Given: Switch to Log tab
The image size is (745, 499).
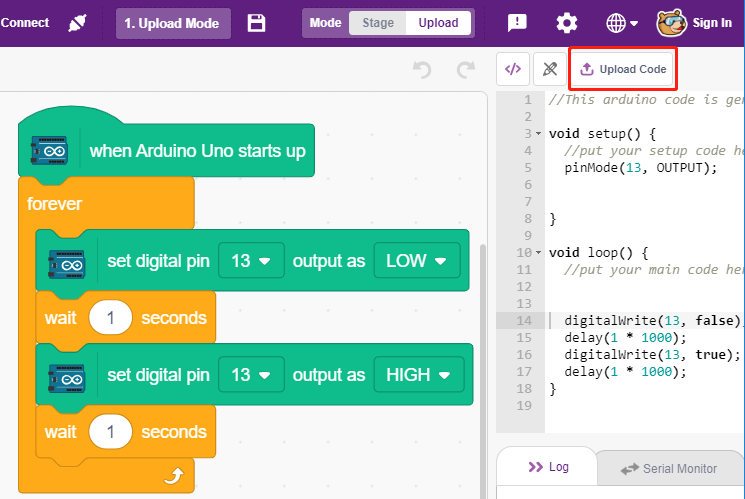Looking at the screenshot, I should click(x=547, y=467).
